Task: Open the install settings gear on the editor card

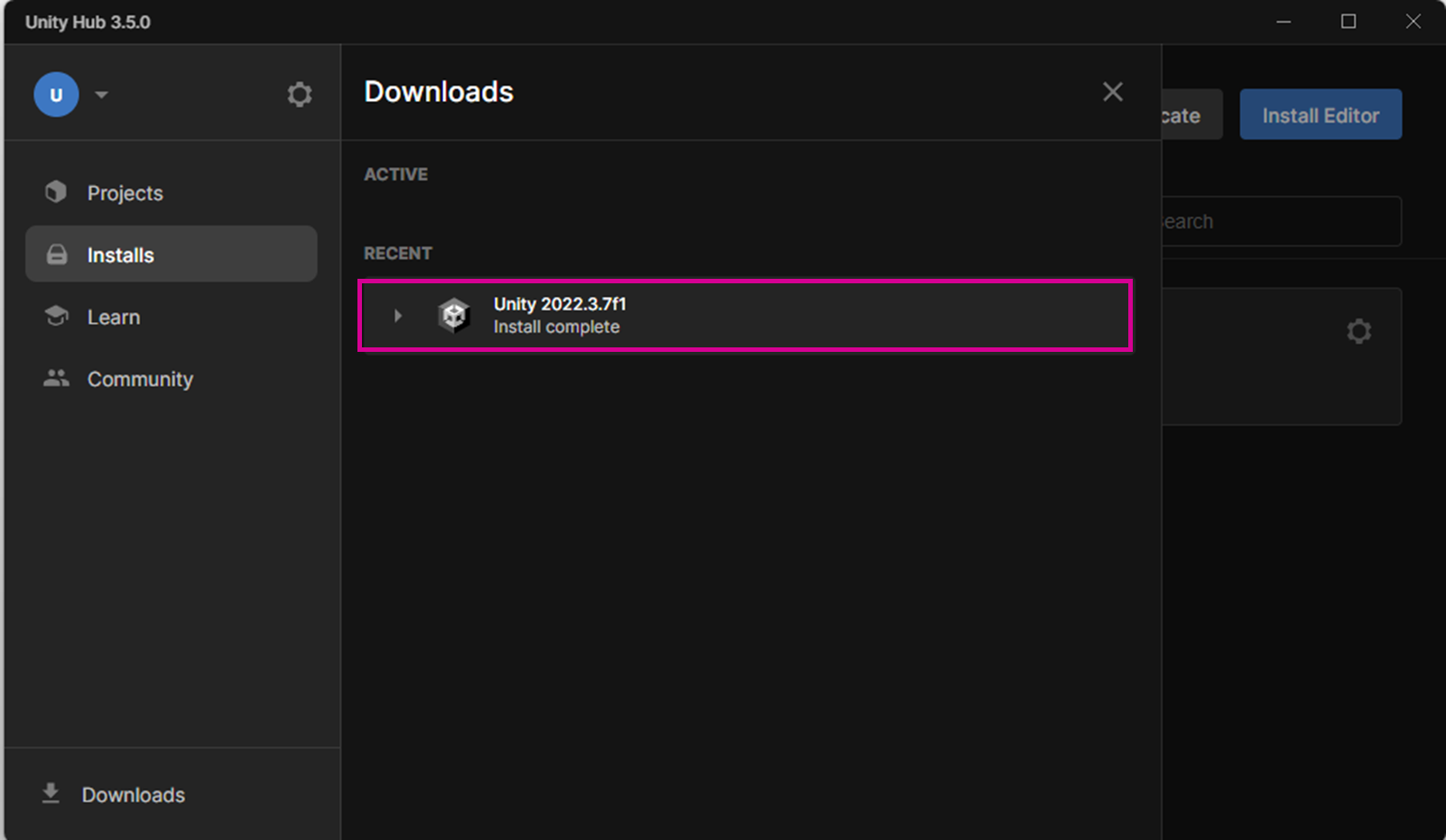Action: 1359,331
